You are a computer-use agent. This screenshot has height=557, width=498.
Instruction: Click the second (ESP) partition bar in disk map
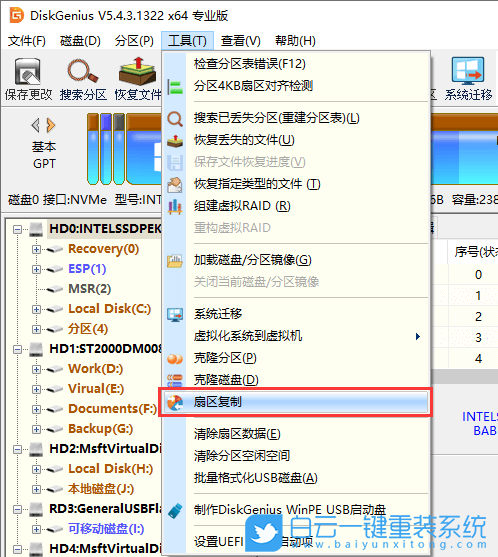pyautogui.click(x=106, y=149)
